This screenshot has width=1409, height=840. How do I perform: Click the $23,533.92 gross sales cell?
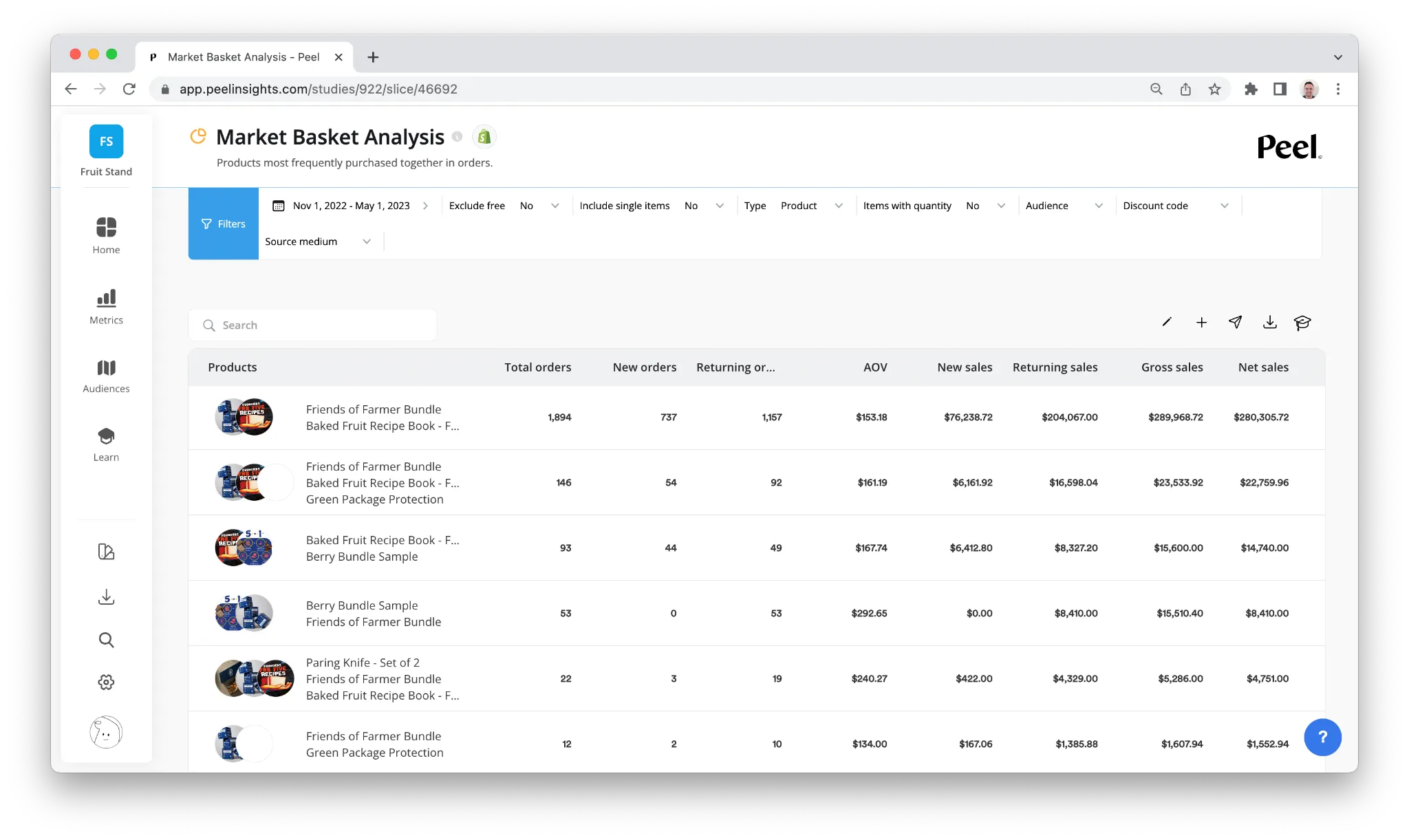pos(1178,482)
